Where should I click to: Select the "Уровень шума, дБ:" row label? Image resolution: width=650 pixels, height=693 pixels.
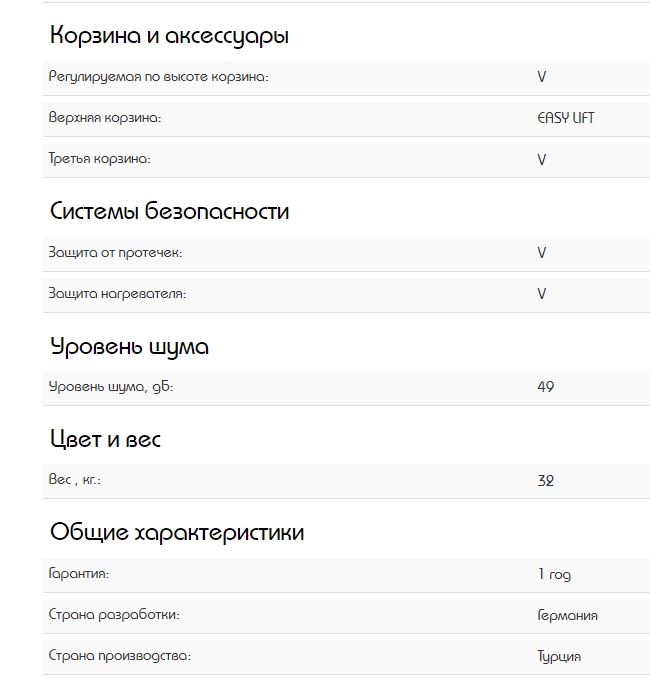(111, 387)
